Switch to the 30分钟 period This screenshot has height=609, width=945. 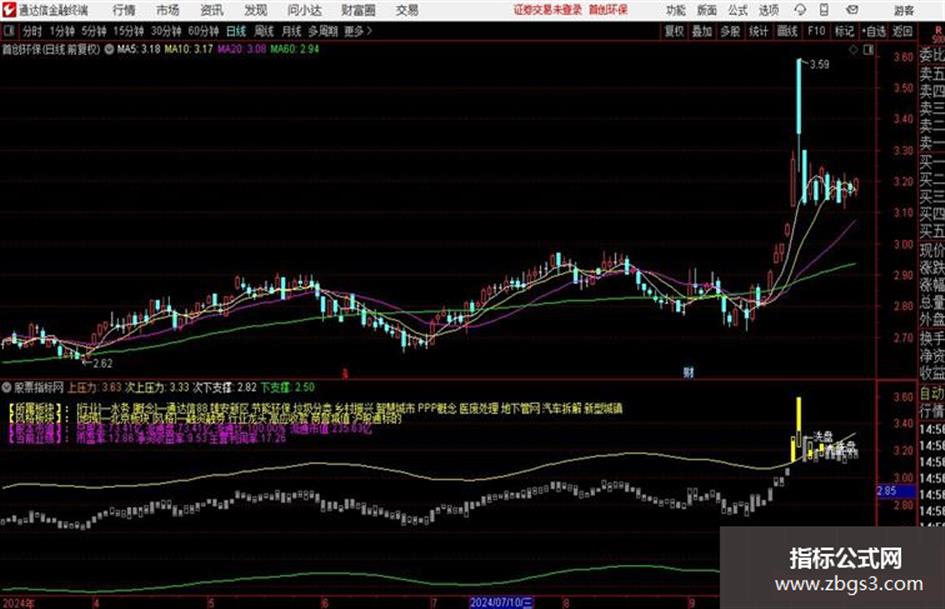pos(166,31)
